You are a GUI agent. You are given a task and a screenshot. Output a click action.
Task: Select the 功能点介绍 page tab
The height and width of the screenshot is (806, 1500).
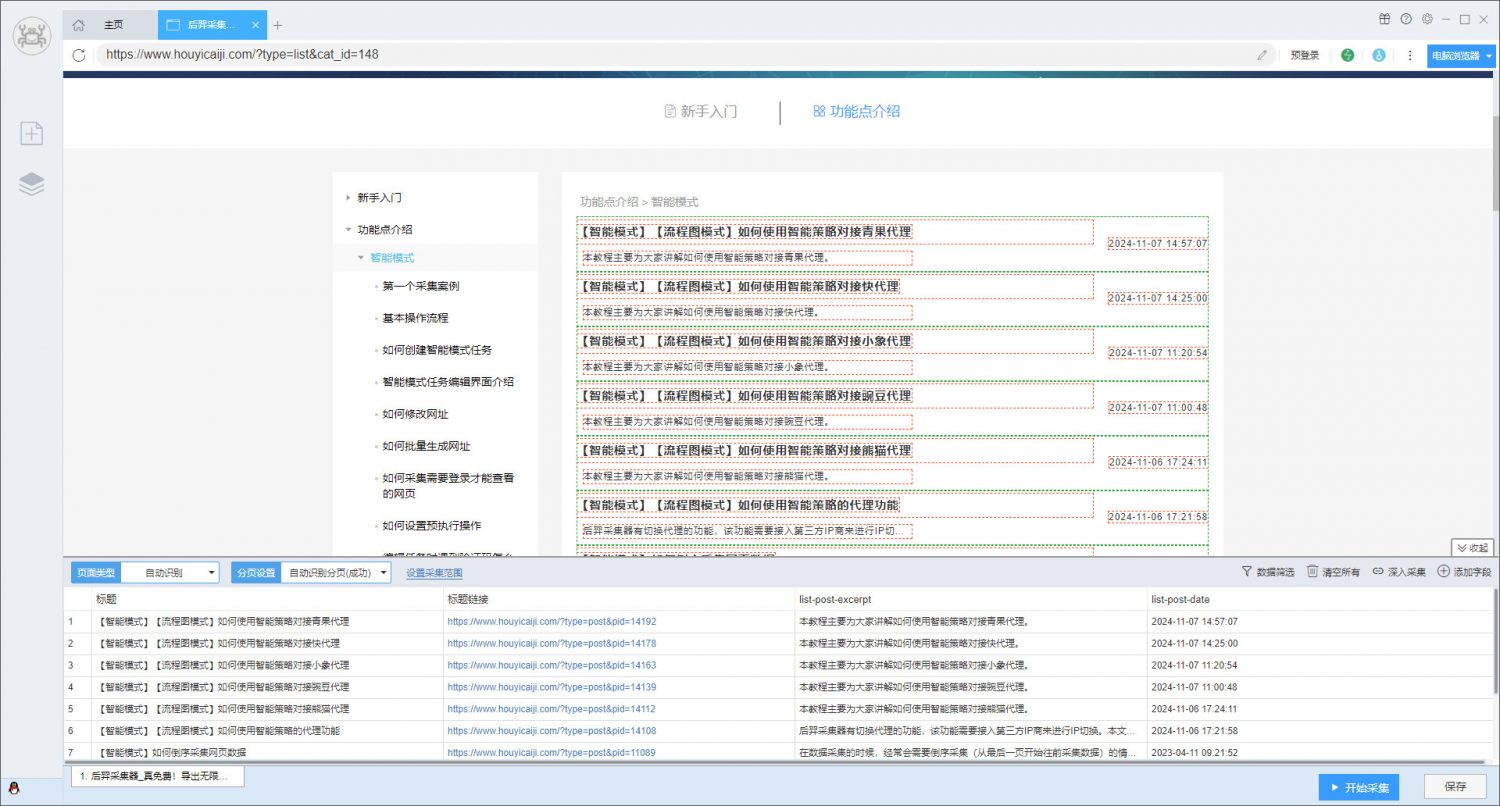(857, 112)
